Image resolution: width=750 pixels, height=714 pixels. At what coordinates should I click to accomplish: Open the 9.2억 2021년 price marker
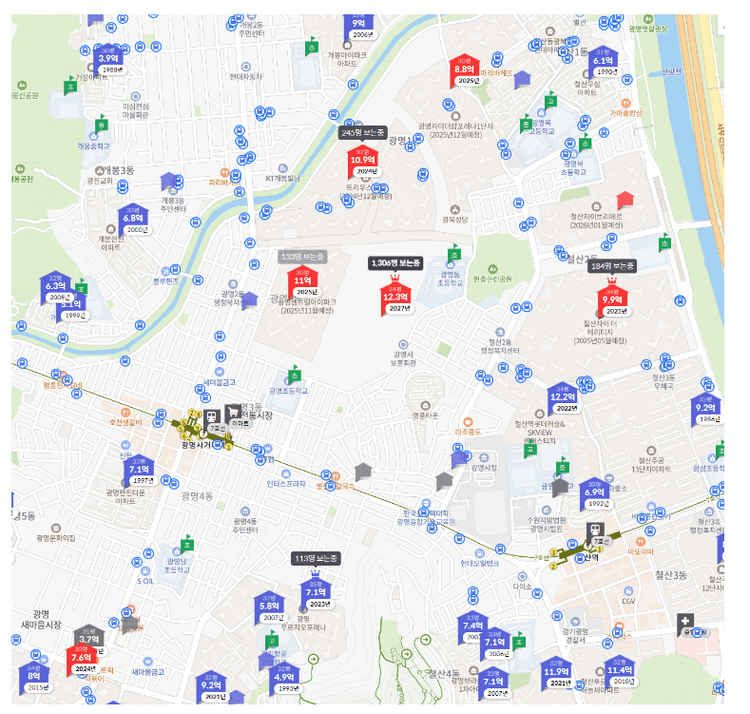[211, 686]
